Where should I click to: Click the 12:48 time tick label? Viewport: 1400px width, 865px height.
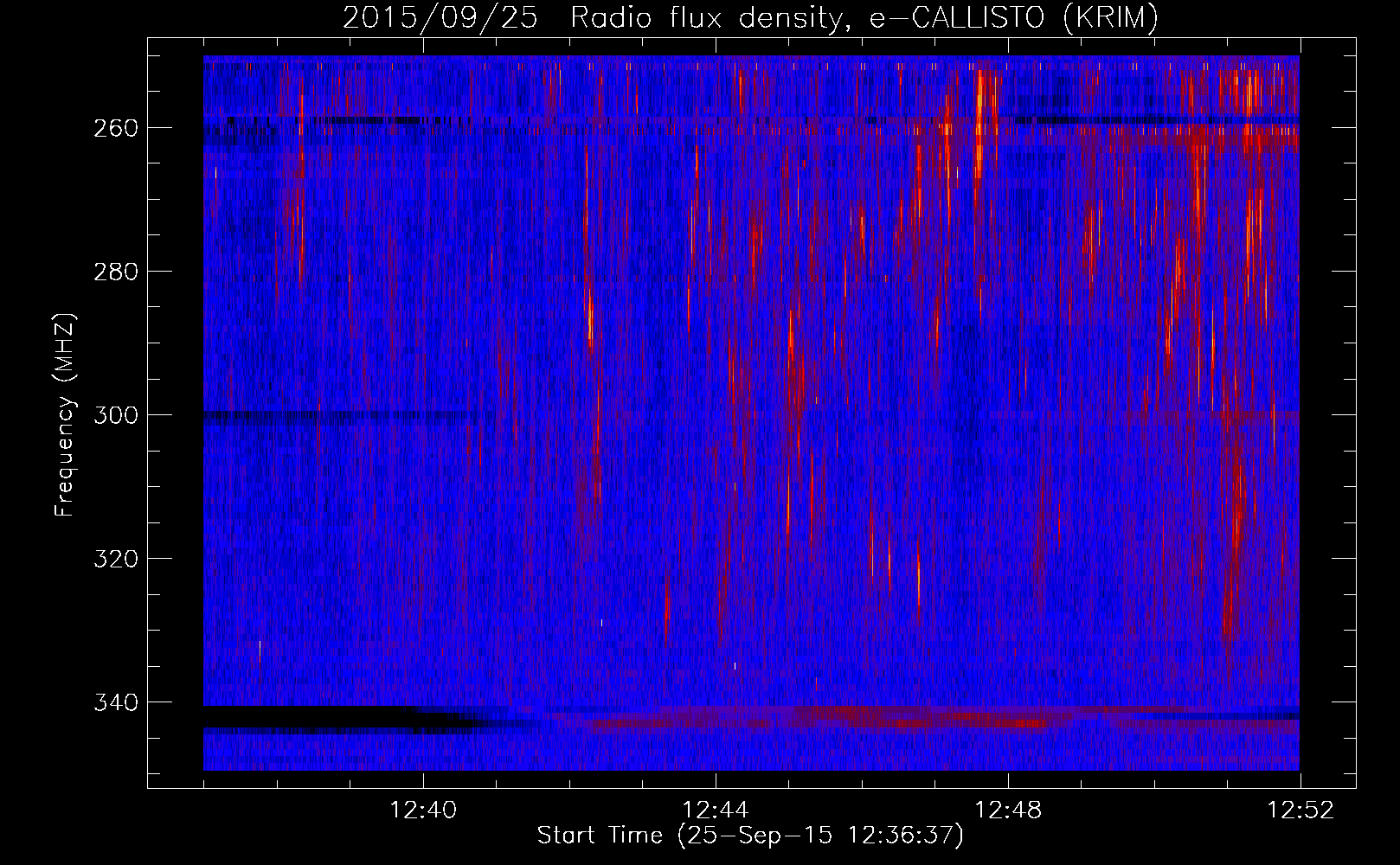pos(1008,811)
